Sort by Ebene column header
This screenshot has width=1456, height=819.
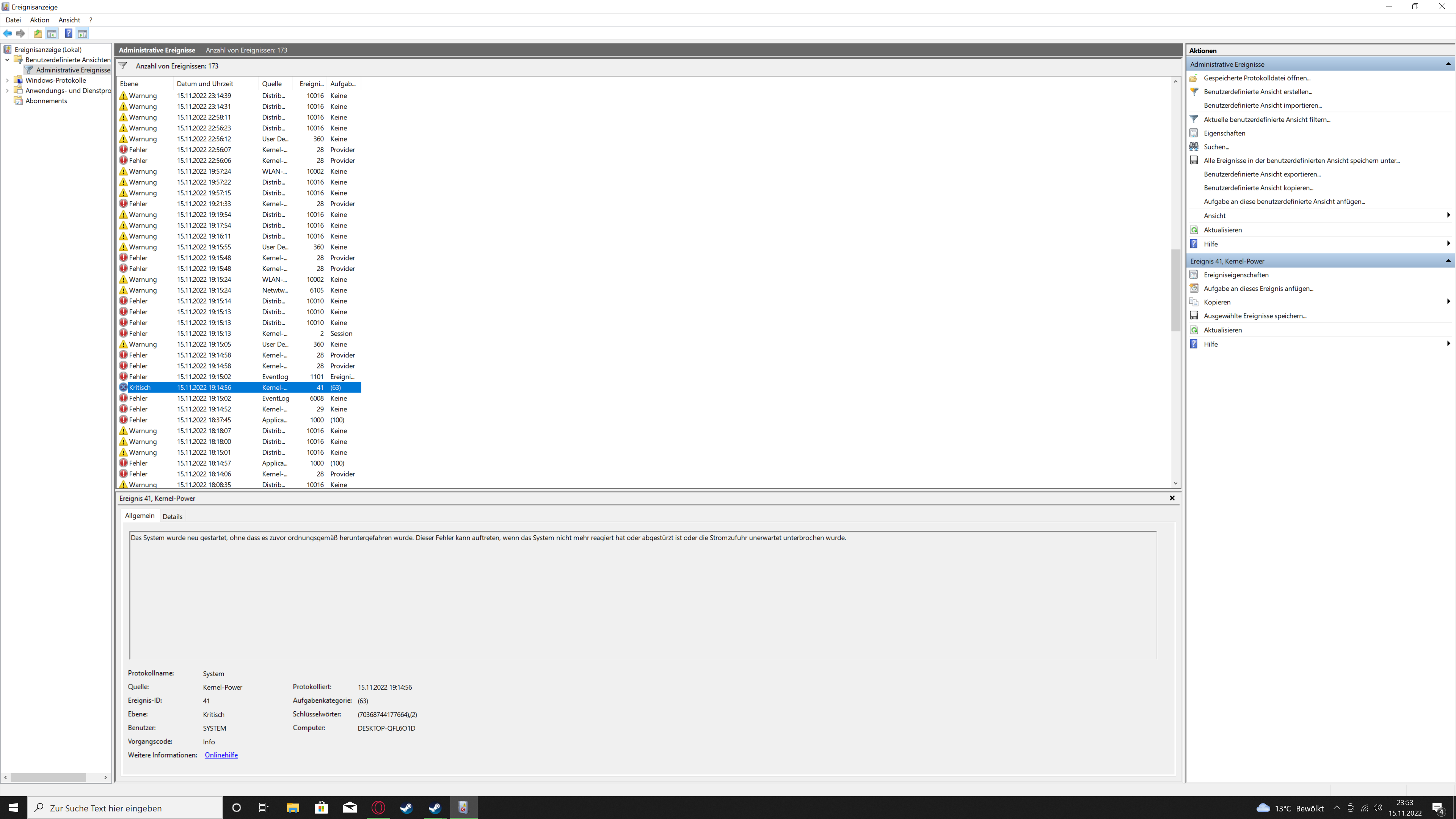145,84
